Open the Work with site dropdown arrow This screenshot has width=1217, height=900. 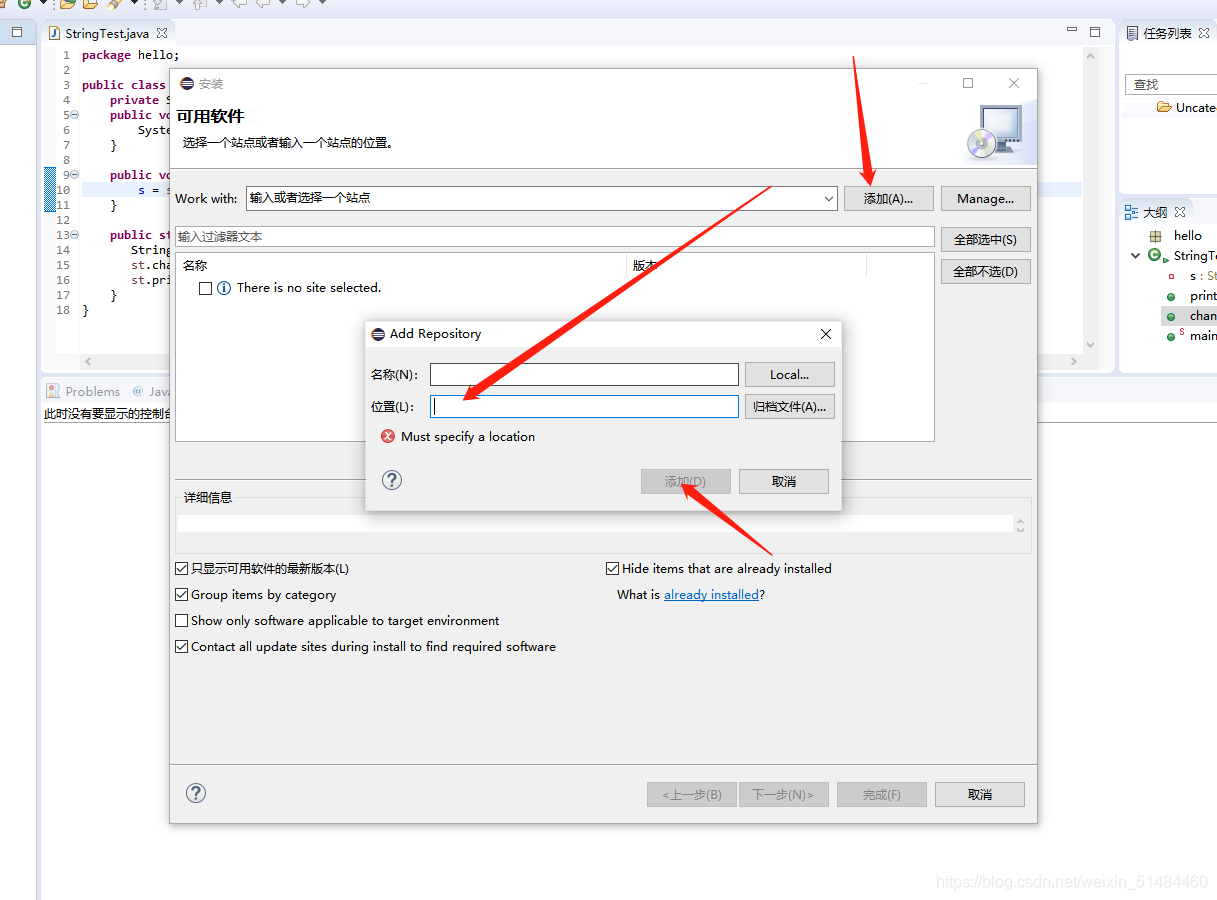tap(828, 199)
